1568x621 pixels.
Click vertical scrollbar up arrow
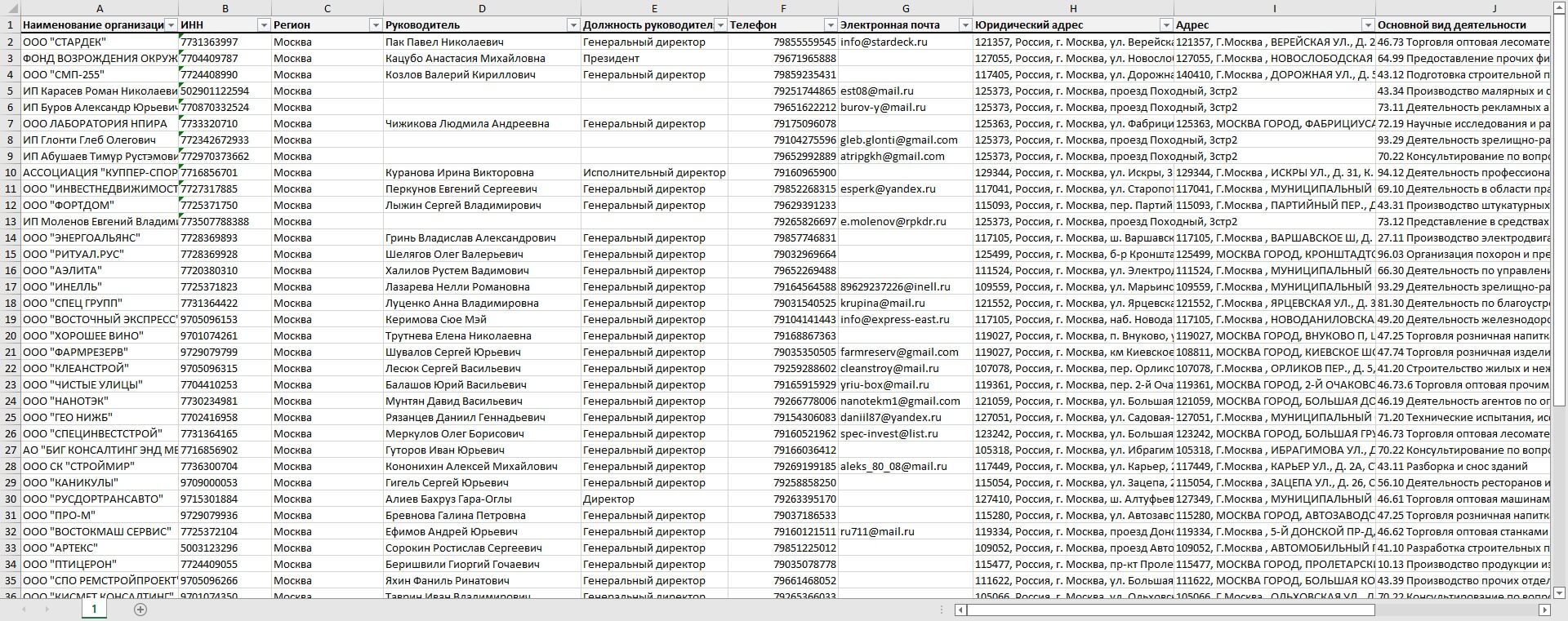1559,7
